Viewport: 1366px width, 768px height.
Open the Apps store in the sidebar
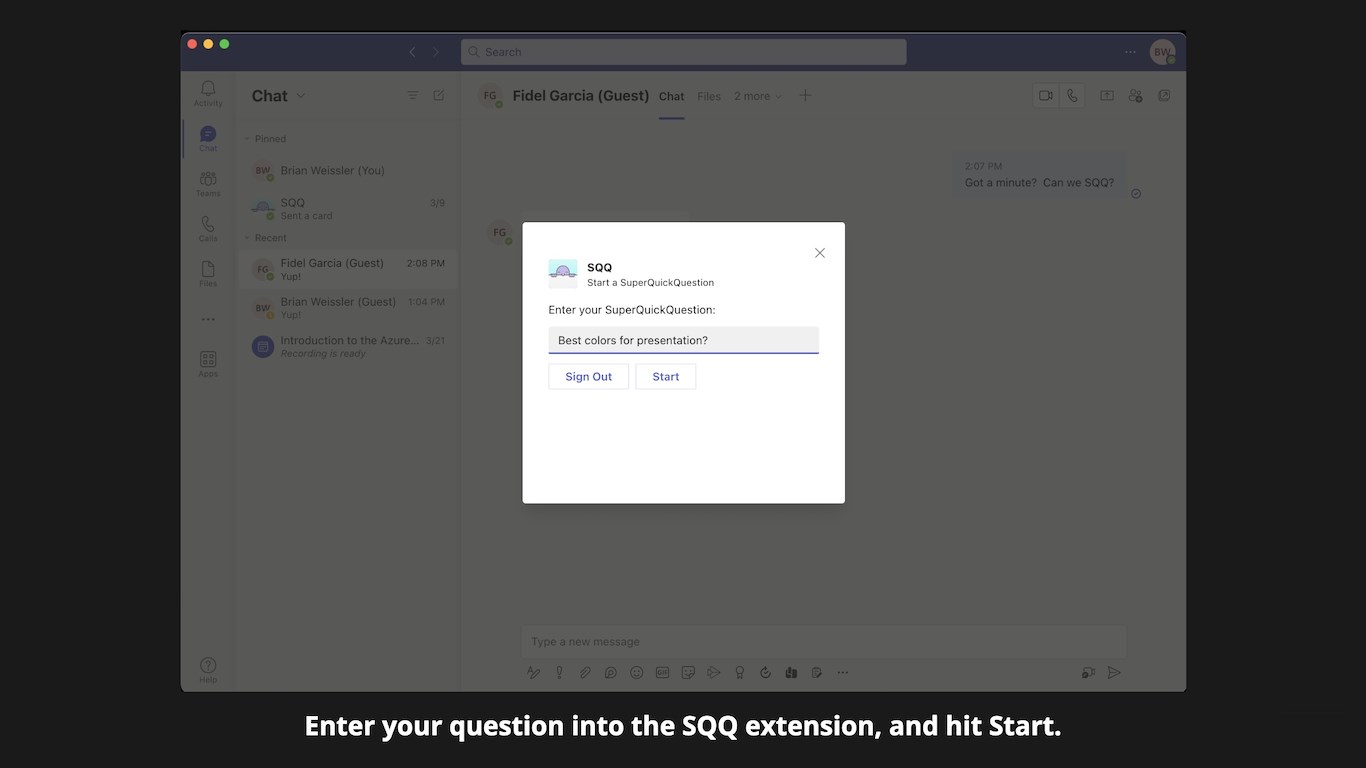(x=208, y=364)
